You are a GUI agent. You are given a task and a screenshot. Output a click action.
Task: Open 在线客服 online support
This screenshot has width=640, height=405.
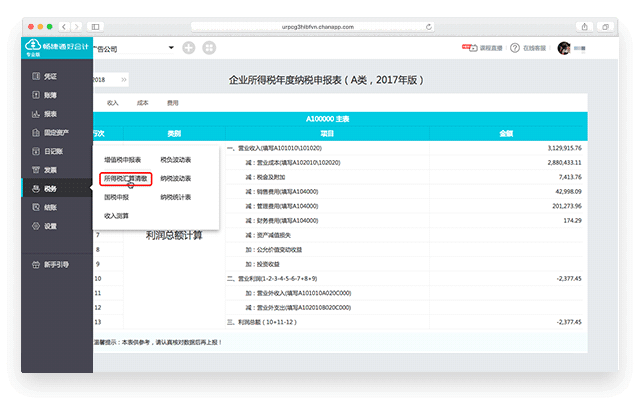(x=529, y=47)
